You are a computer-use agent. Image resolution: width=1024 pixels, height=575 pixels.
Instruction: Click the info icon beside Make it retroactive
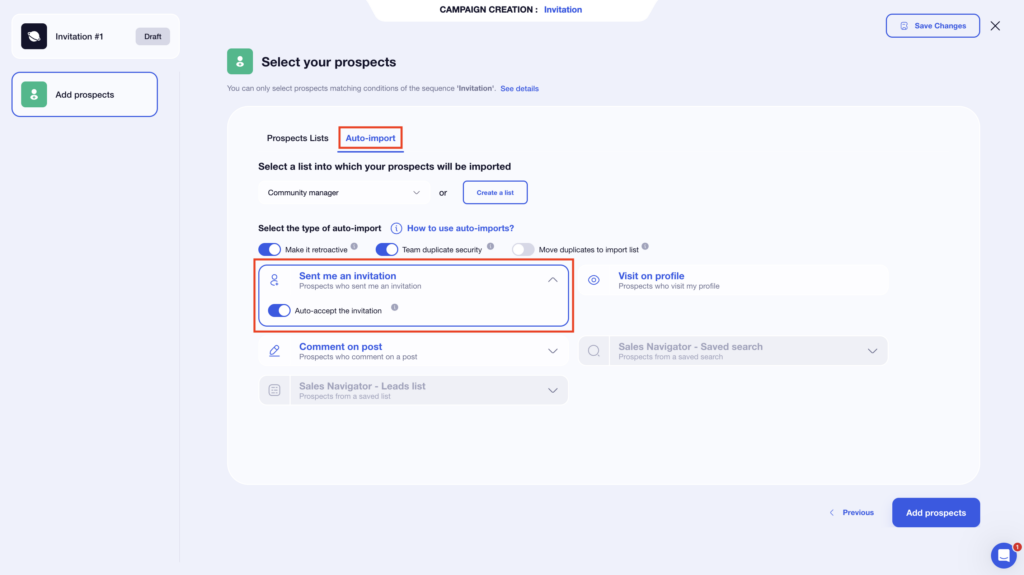pos(354,246)
